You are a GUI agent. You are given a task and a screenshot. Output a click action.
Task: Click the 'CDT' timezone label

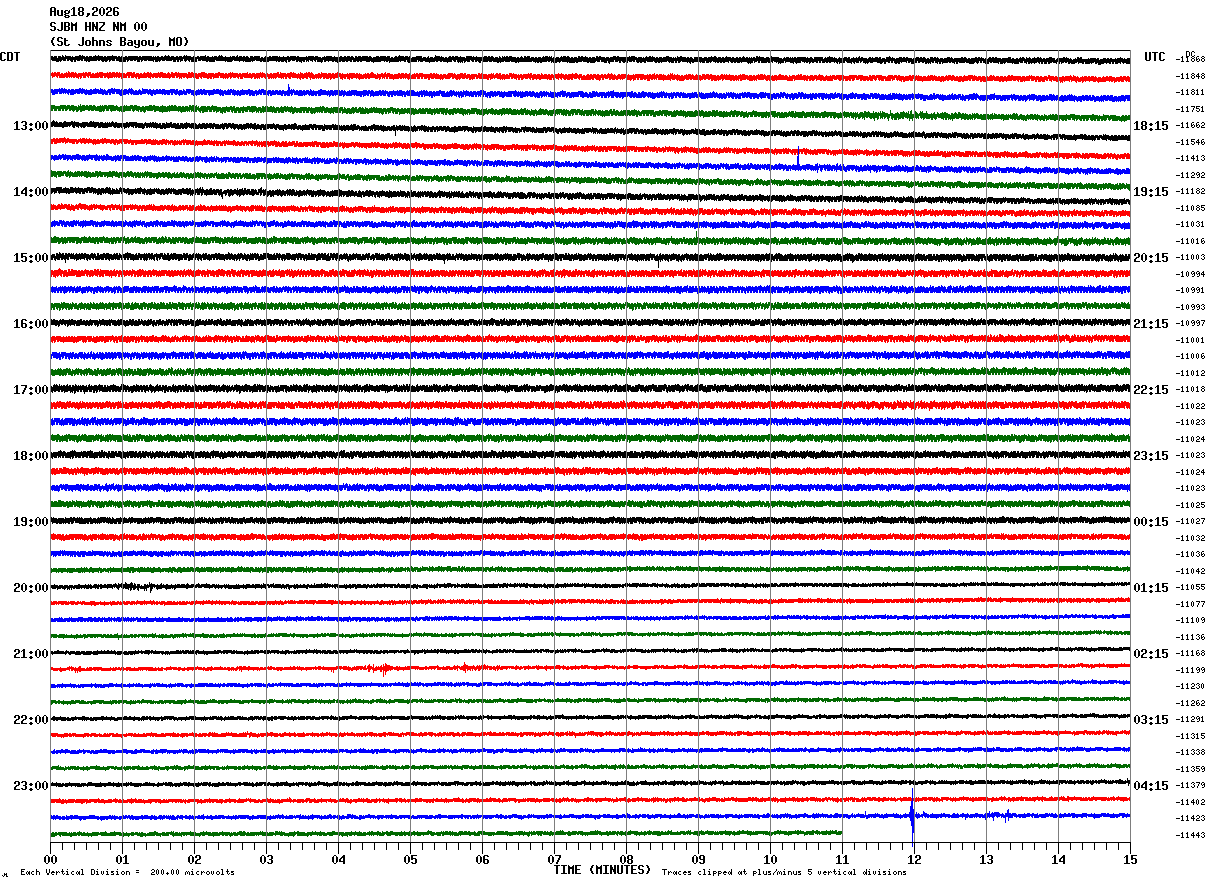(x=10, y=57)
